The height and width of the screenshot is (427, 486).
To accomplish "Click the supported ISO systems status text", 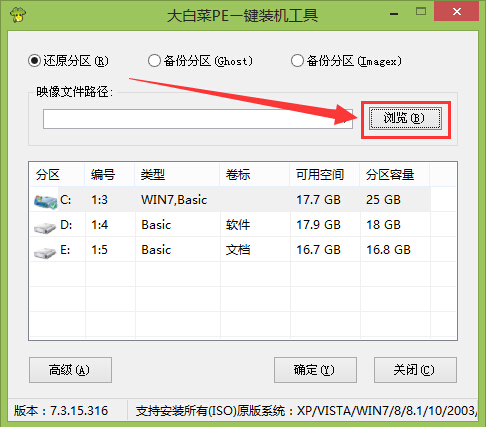I will point(306,411).
